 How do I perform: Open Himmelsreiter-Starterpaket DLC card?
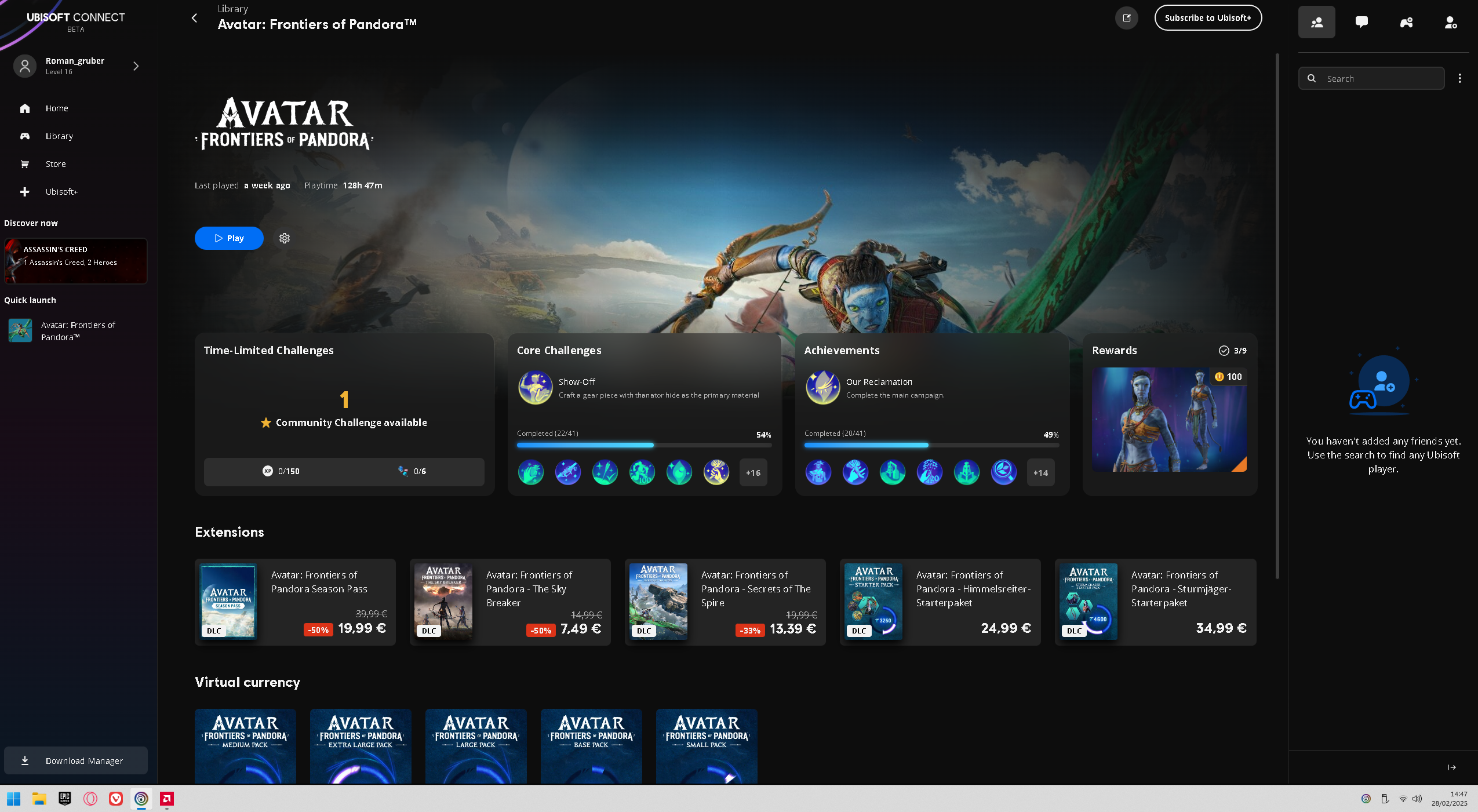point(940,602)
